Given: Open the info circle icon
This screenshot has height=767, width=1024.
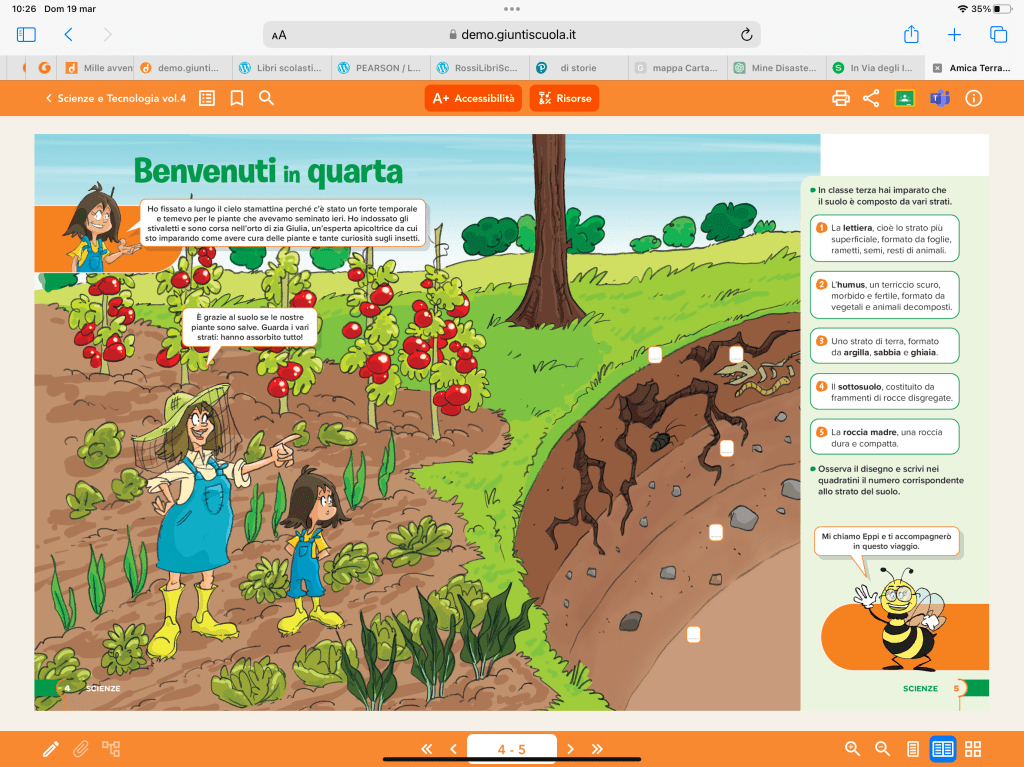Looking at the screenshot, I should pos(973,98).
